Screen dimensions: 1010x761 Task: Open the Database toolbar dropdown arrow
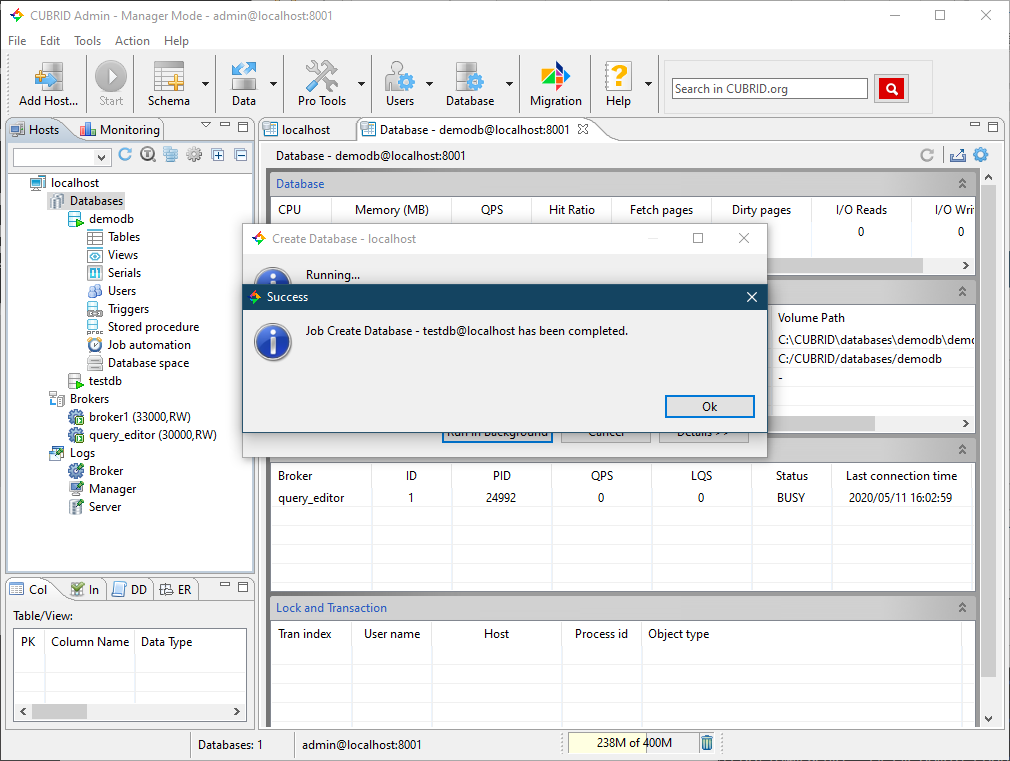[x=509, y=85]
